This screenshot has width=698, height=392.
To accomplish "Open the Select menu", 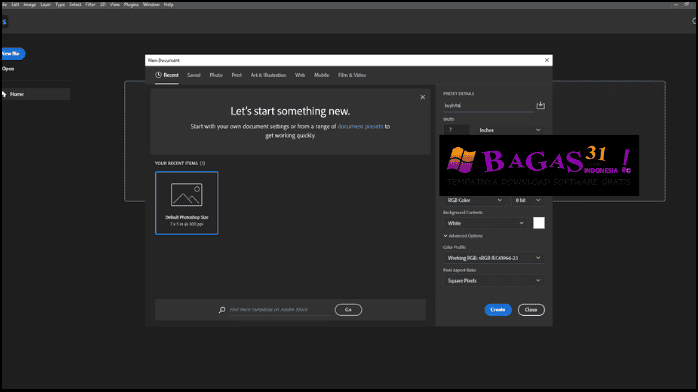I will click(x=75, y=4).
